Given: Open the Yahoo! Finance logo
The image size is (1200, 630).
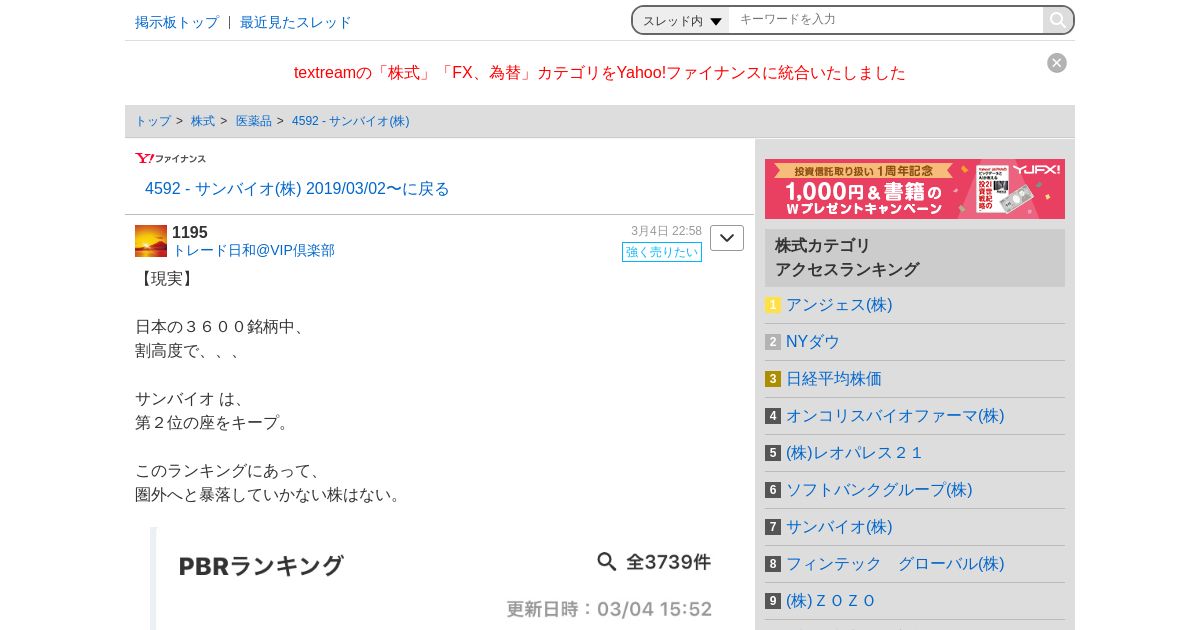Looking at the screenshot, I should (171, 158).
